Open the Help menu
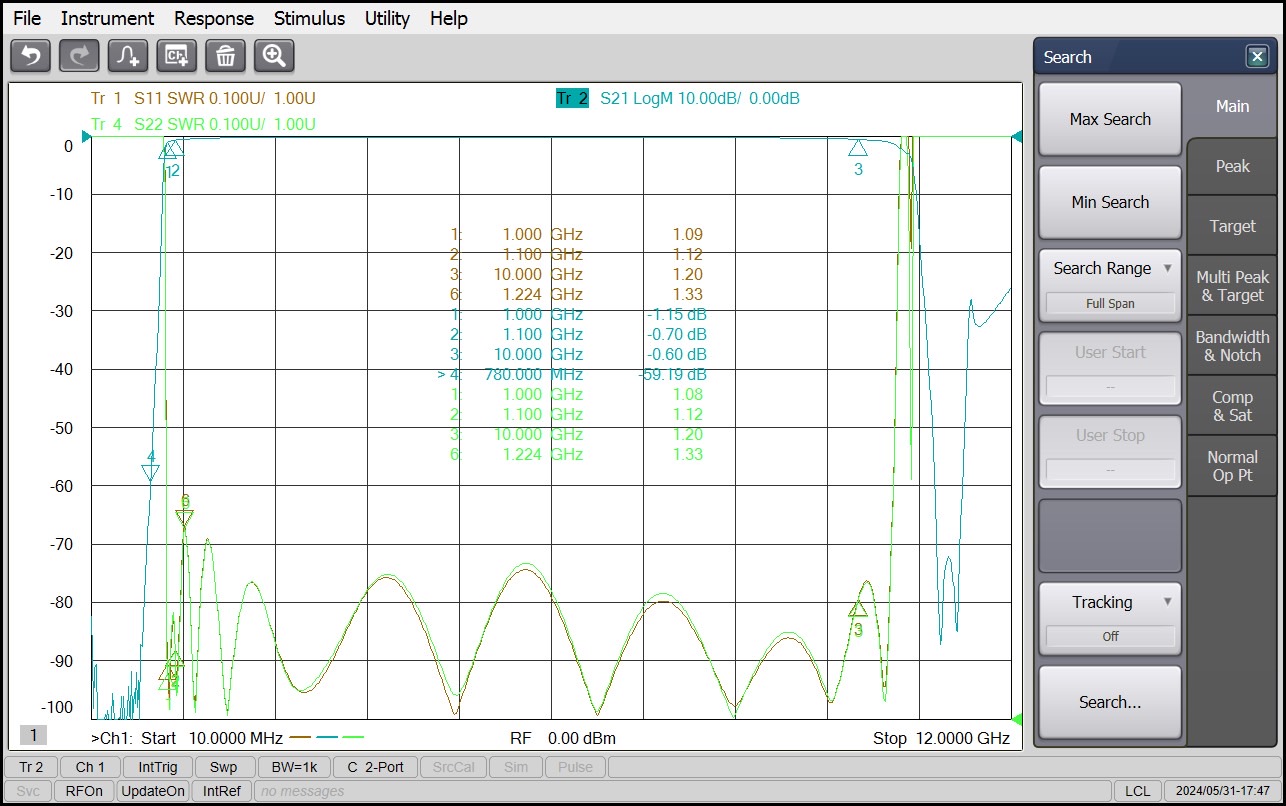Viewport: 1286px width, 806px height. point(449,18)
